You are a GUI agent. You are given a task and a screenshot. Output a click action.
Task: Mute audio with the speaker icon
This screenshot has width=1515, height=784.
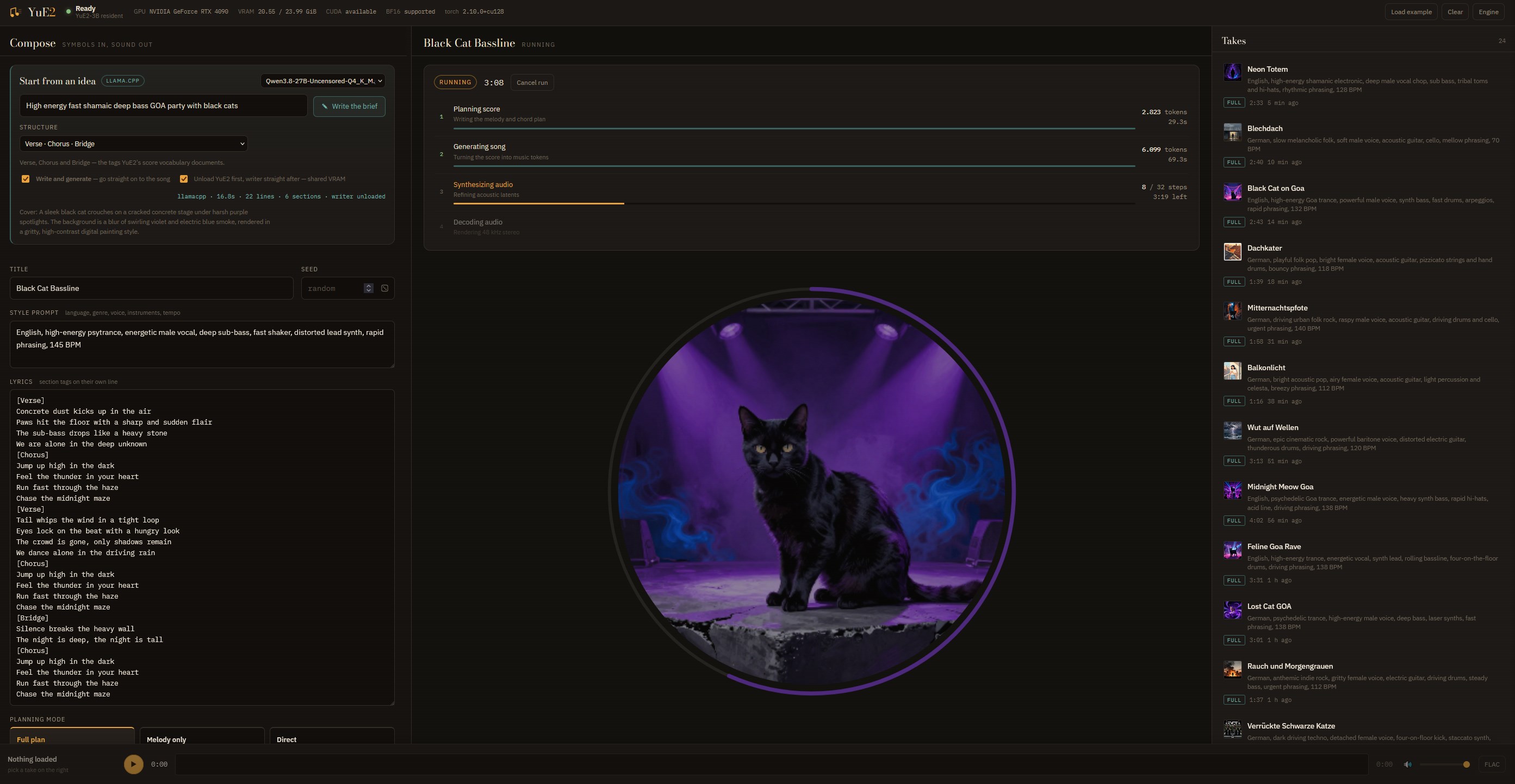pos(1407,764)
